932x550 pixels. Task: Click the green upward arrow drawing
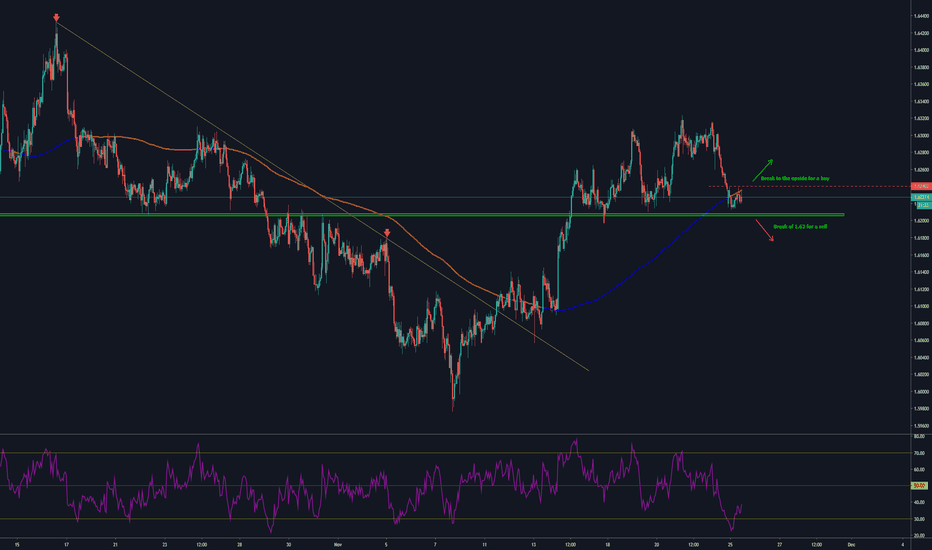(763, 167)
